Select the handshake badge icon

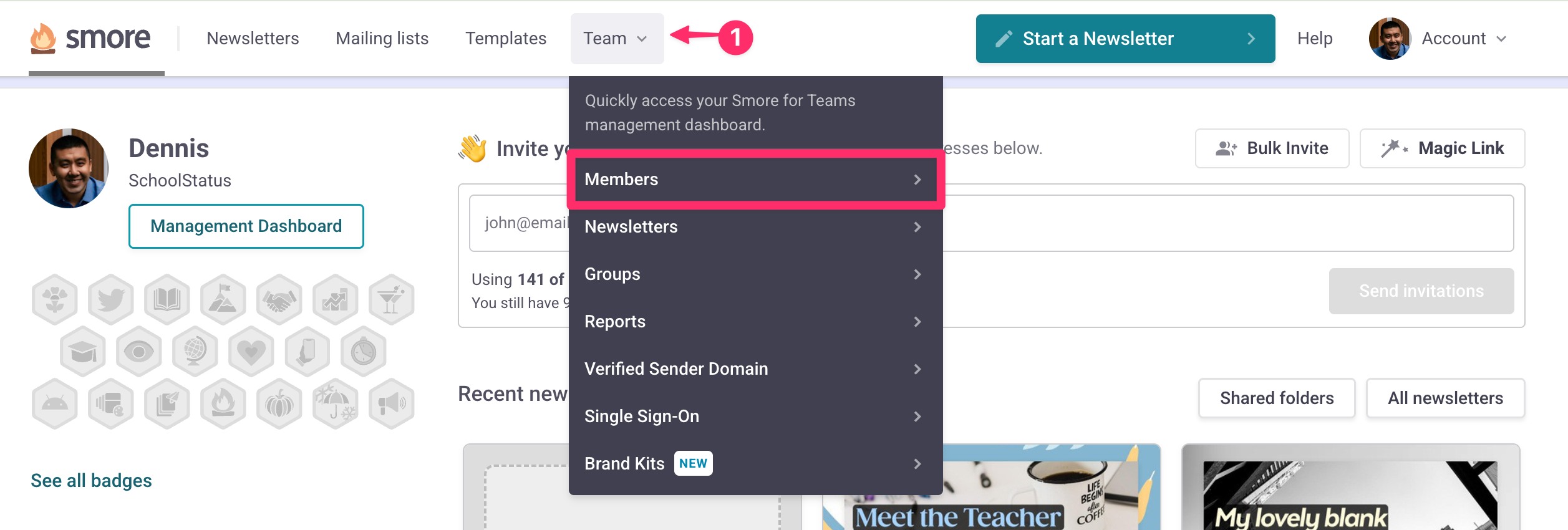(279, 300)
